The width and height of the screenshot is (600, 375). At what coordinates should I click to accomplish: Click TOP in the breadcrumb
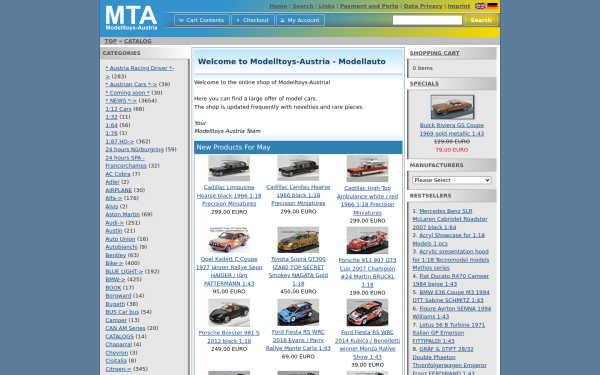coord(111,41)
